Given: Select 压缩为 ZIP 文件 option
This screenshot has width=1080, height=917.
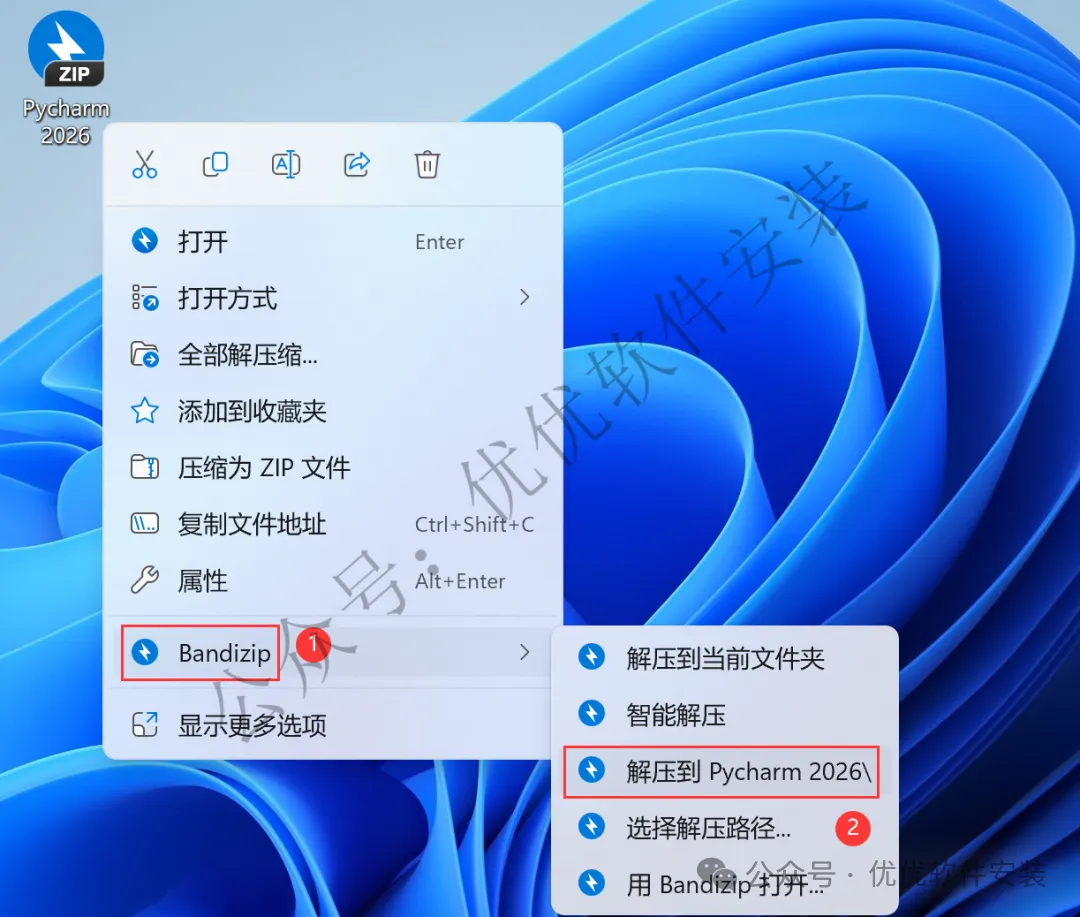Looking at the screenshot, I should 333,468.
